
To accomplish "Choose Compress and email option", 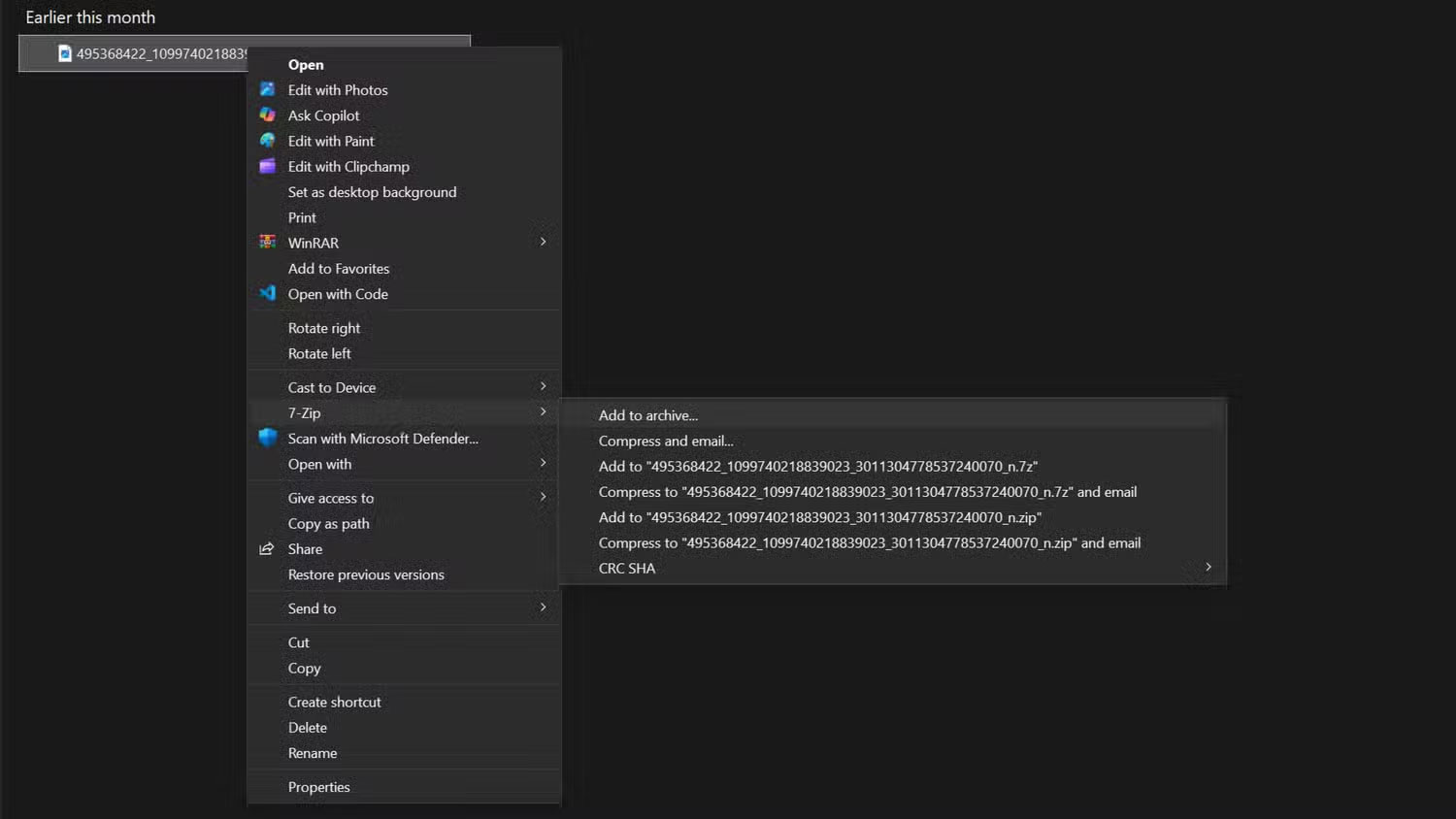I will tap(666, 441).
